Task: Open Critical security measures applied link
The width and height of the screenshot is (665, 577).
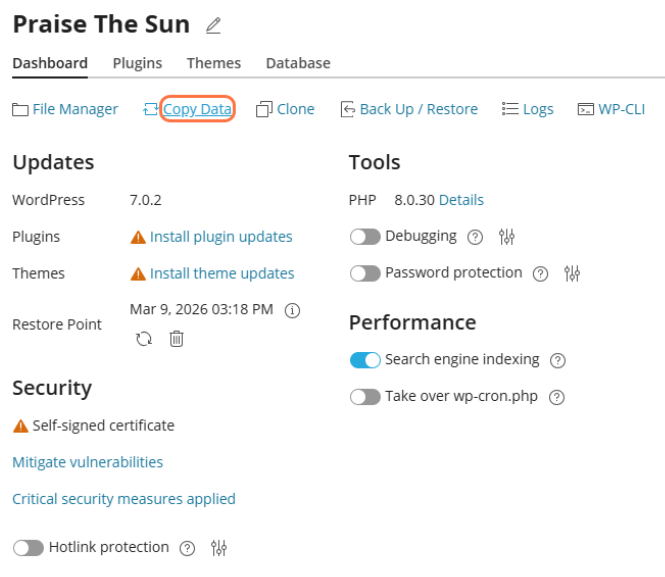Action: [x=124, y=499]
